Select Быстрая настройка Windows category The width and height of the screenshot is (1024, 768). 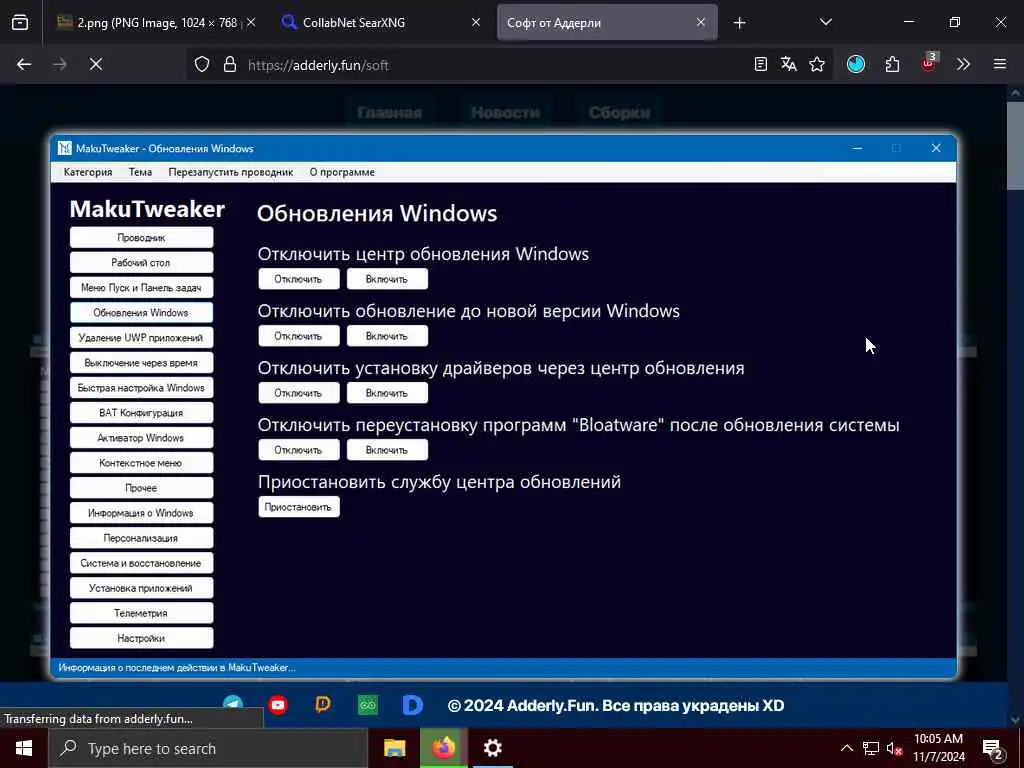pyautogui.click(x=142, y=388)
